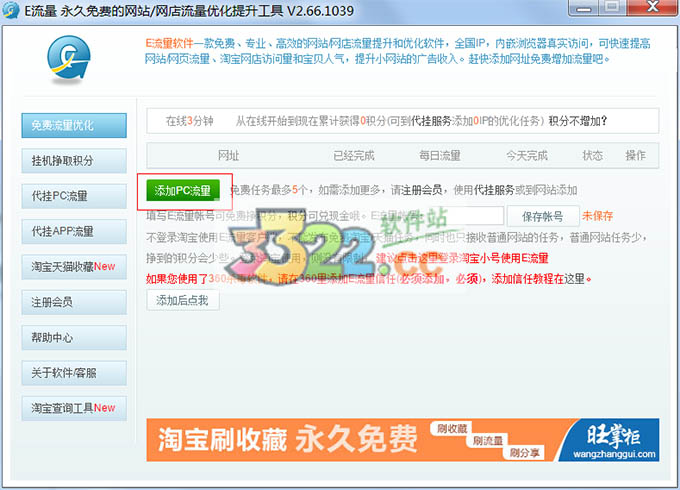
Task: Click the 操作 column header
Action: [636, 155]
